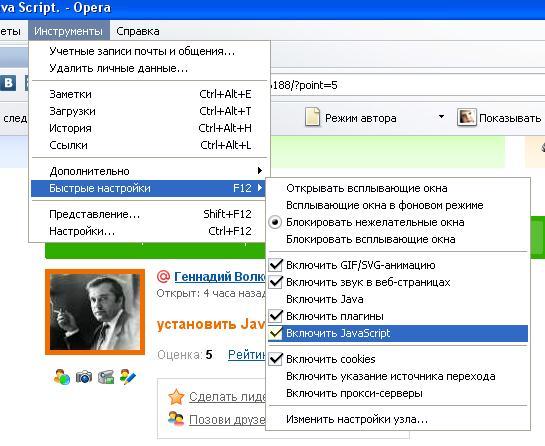Open Настройки Ctrl+F12 entry
Viewport: 545px width, 446px height.
149,231
